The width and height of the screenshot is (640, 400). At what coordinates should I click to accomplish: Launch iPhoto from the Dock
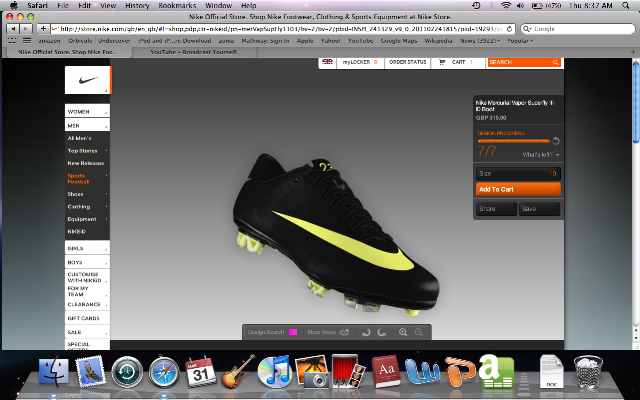coord(312,371)
